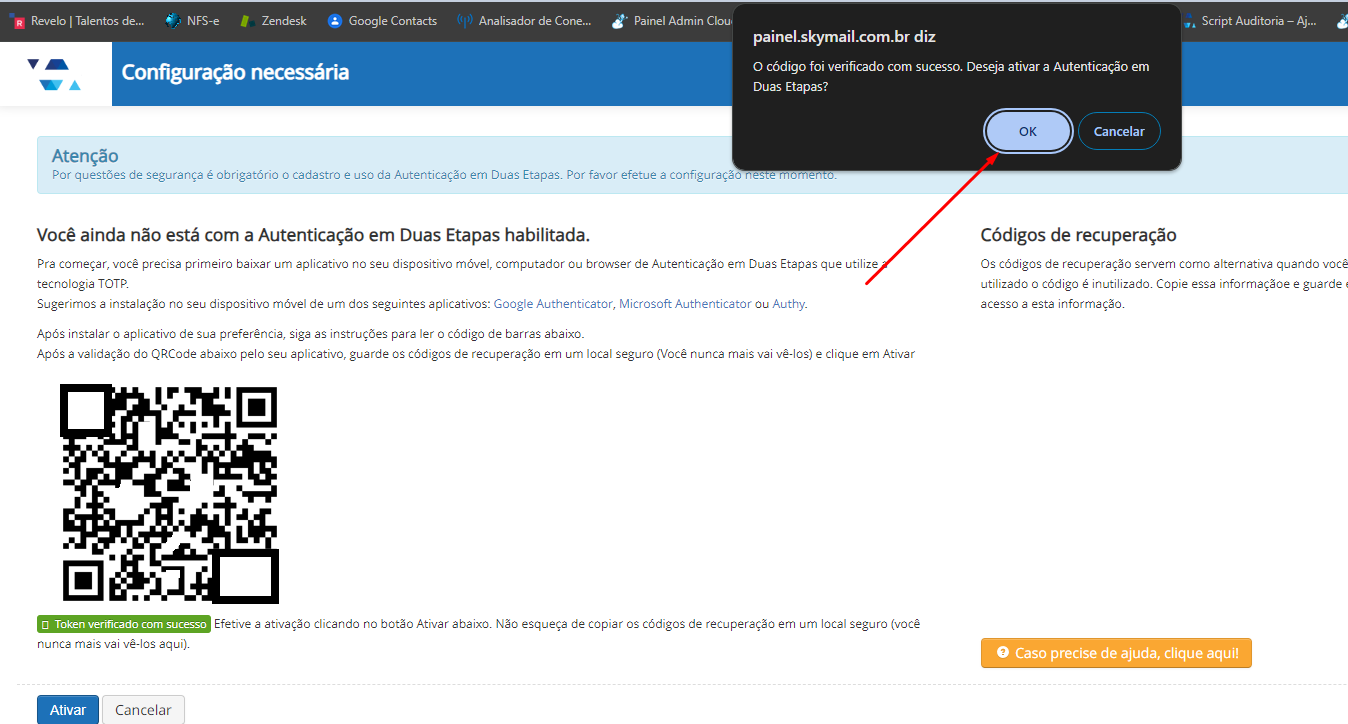Open the Analisador de Cone... bookmark

[524, 20]
